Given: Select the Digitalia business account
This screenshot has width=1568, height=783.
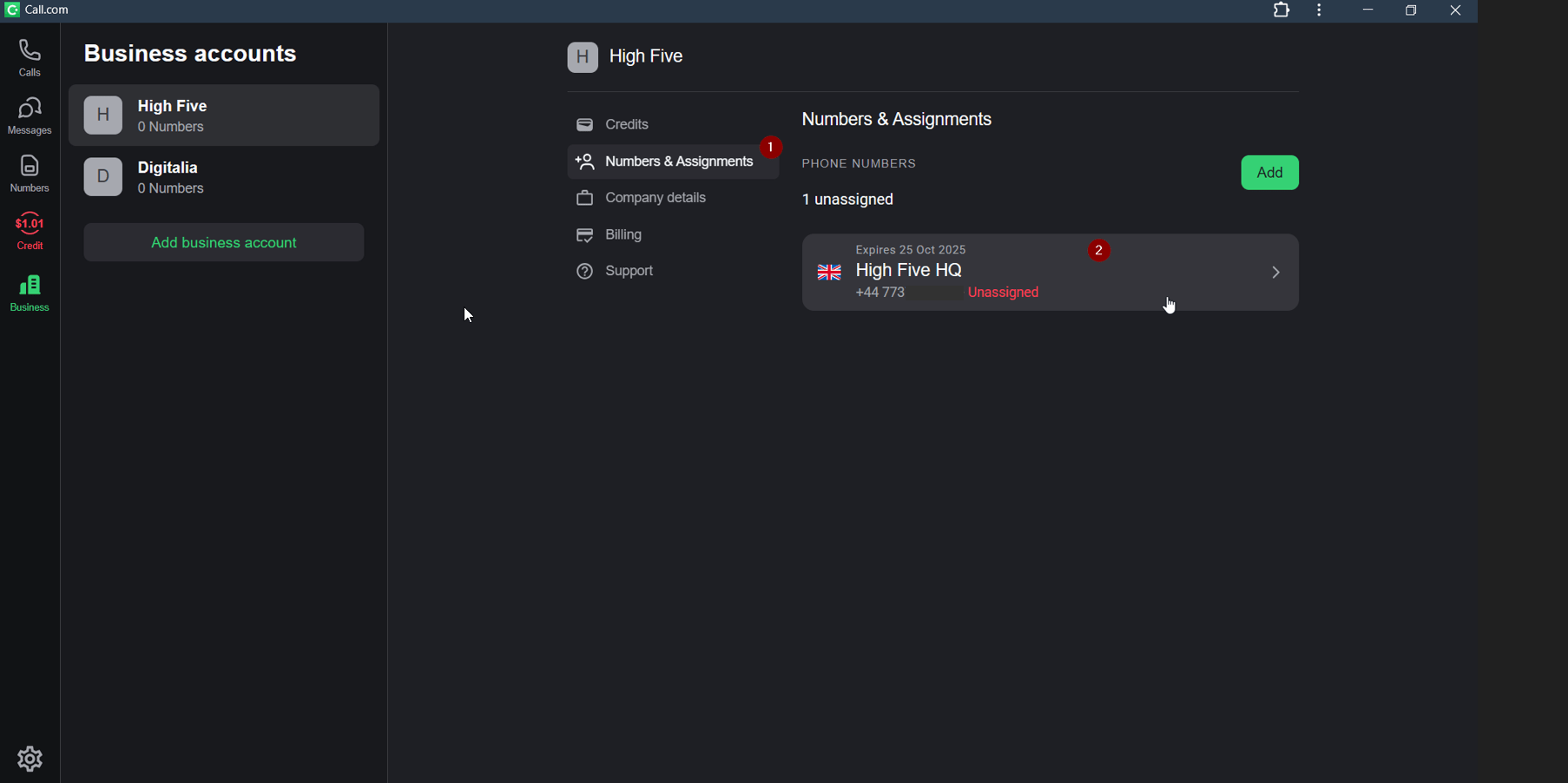Looking at the screenshot, I should (x=223, y=177).
